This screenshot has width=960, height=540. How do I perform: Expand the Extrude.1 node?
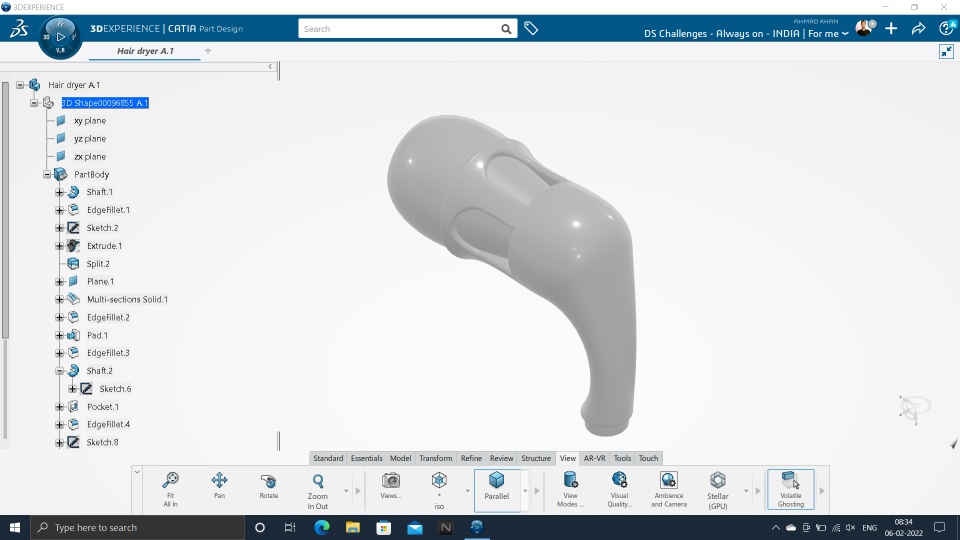(x=59, y=246)
